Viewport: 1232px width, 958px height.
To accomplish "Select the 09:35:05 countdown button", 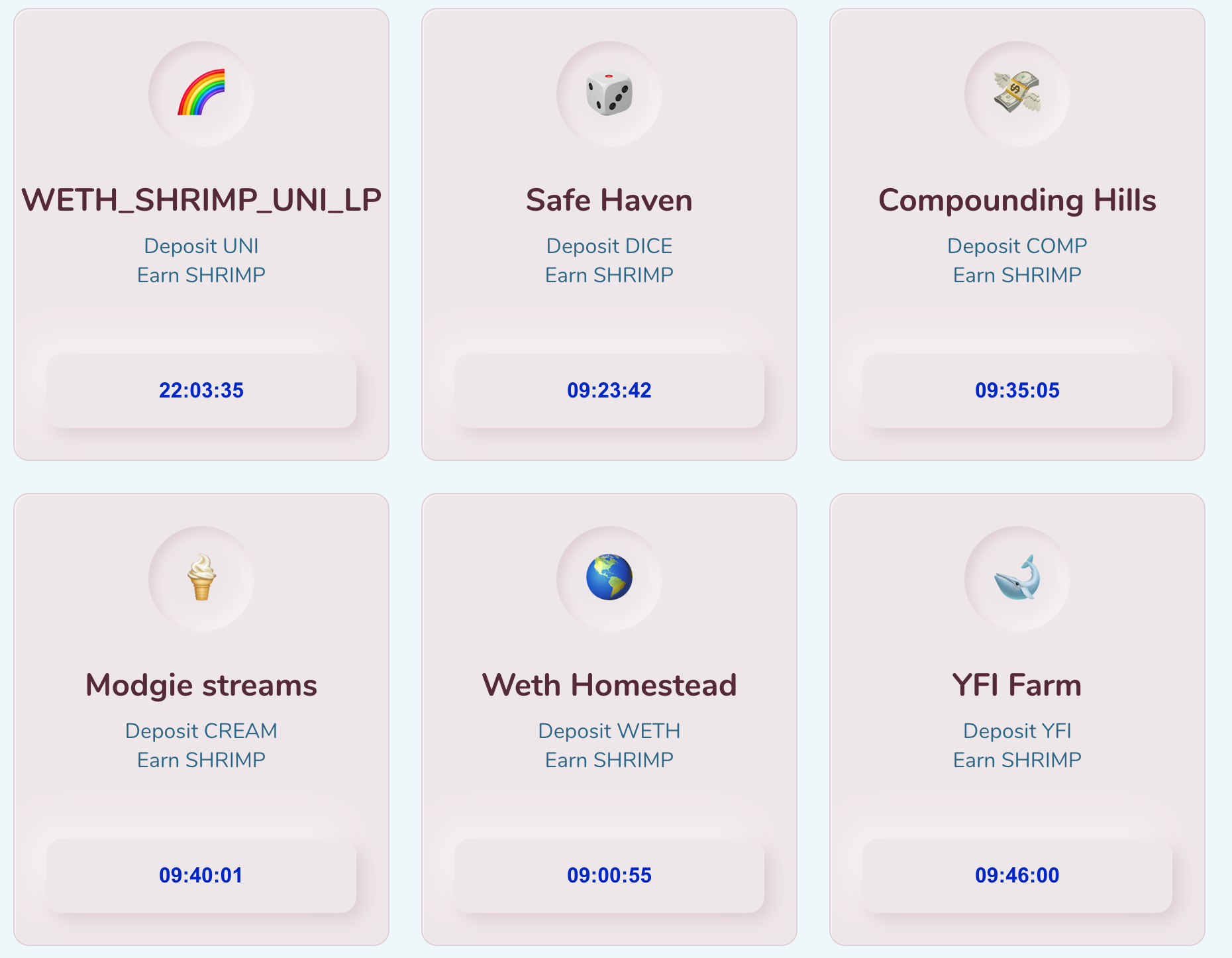I will pyautogui.click(x=1017, y=390).
